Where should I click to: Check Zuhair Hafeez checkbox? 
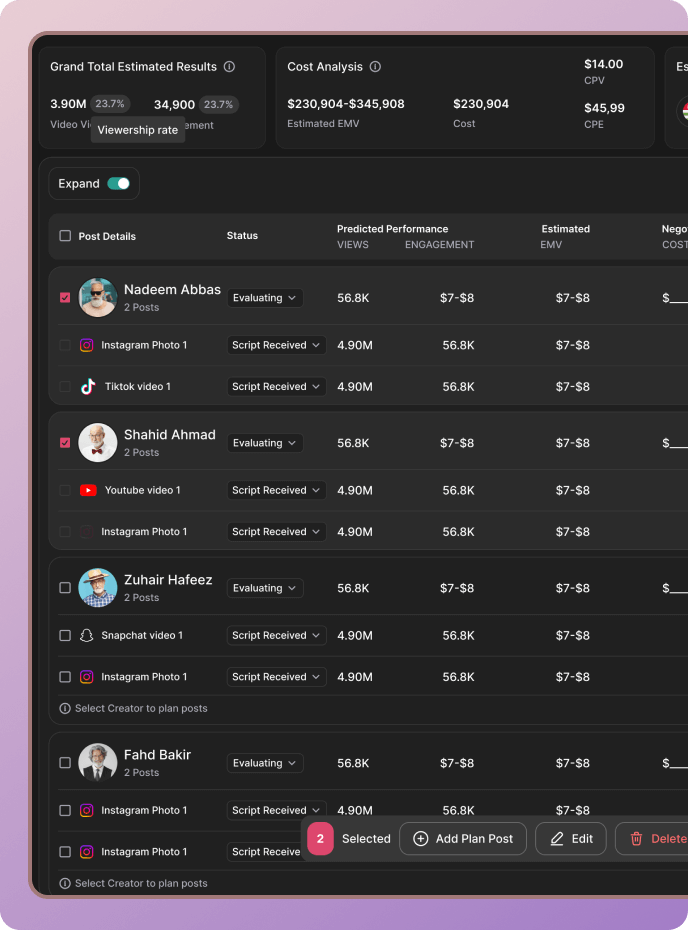[x=65, y=588]
